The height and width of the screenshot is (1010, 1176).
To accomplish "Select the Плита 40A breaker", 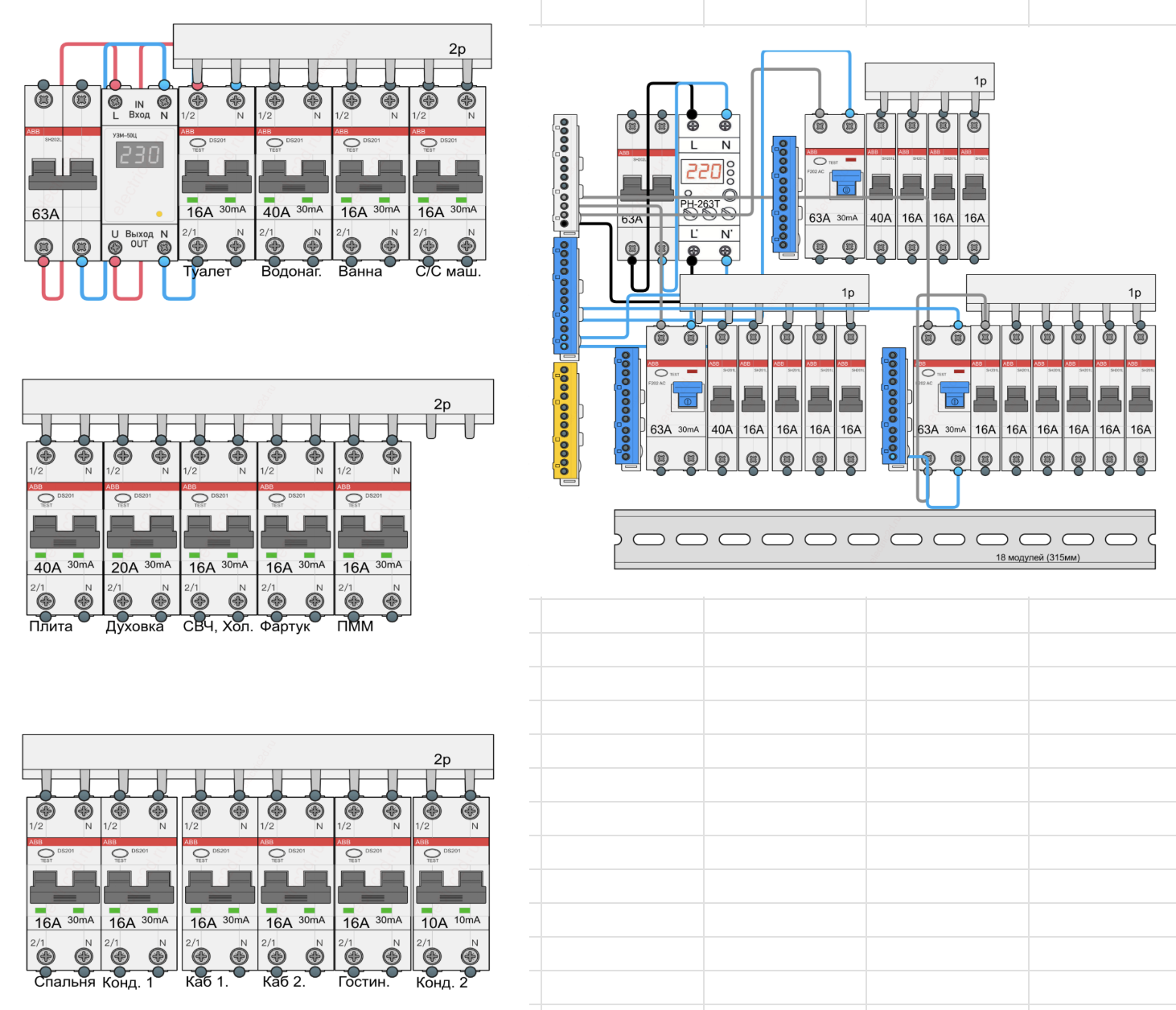I will [64, 528].
